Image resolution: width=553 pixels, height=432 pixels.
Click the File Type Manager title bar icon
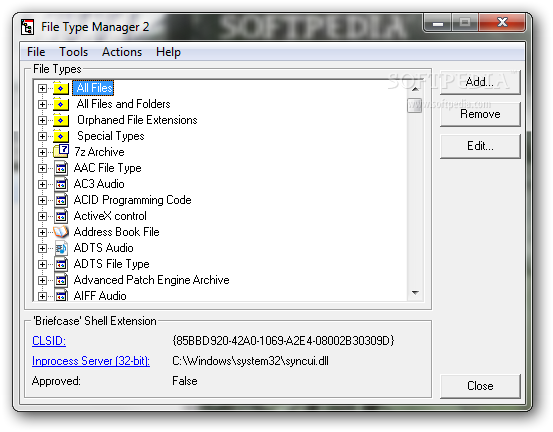pos(27,27)
